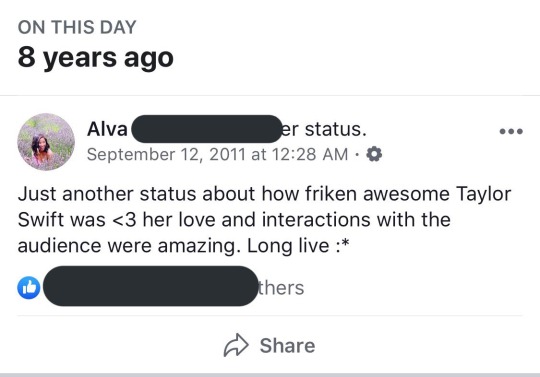
Task: Click the redacted name bar beside Alva
Action: 207,129
